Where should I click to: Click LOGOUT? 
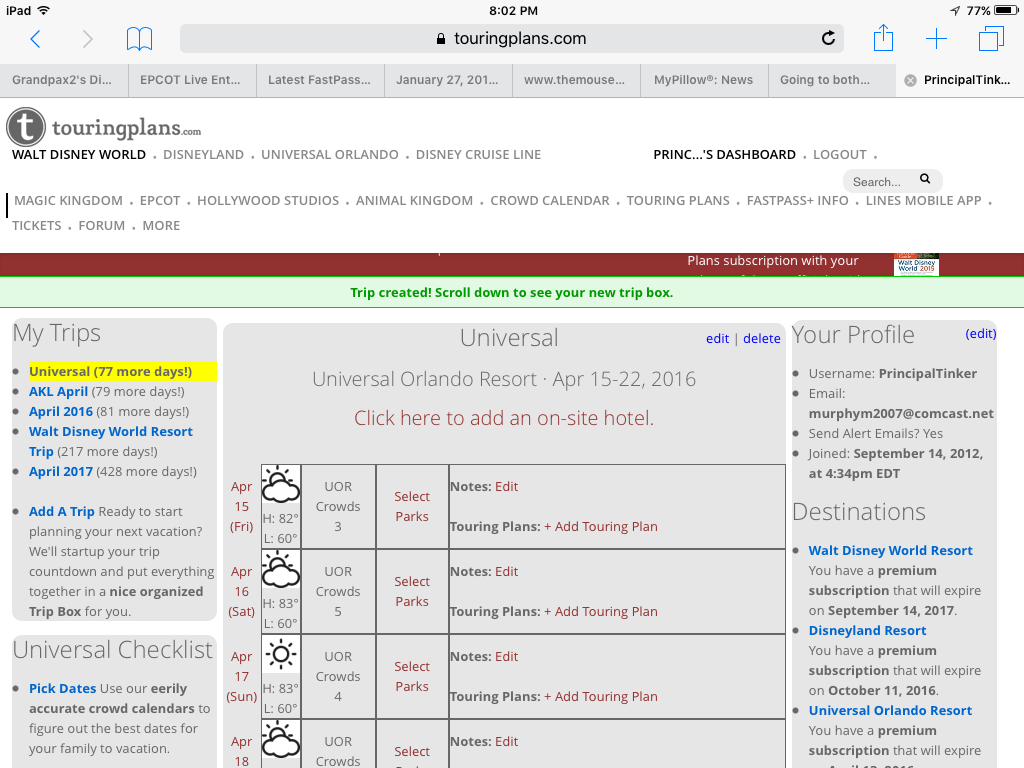pyautogui.click(x=839, y=155)
